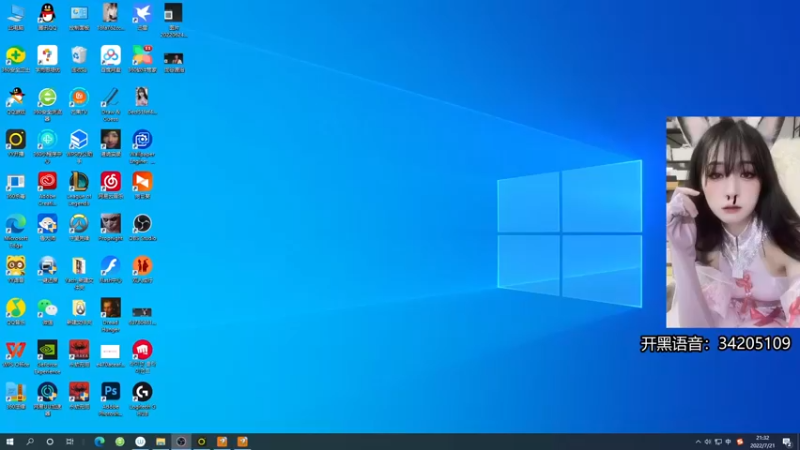Launch Adobe Photoshop Ps shortcut

pyautogui.click(x=111, y=399)
